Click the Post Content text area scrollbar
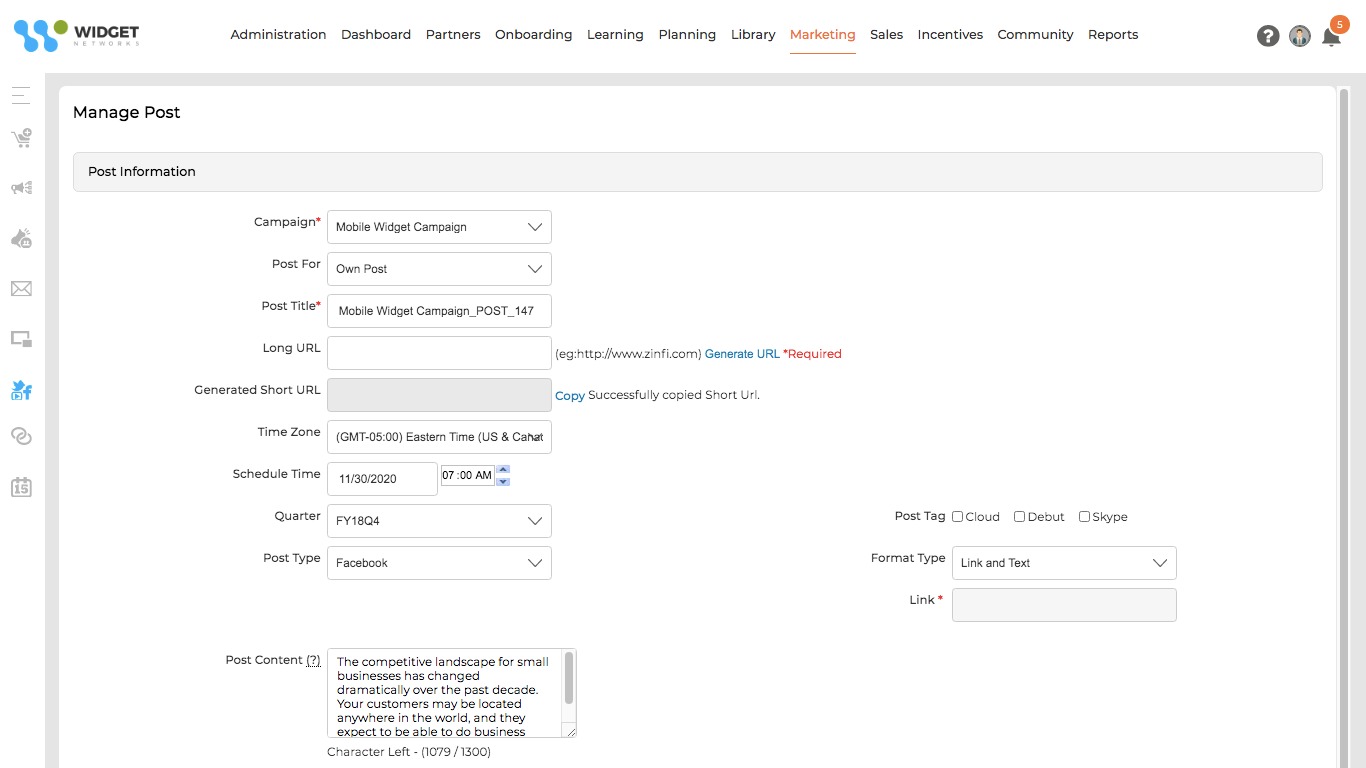1366x768 pixels. (569, 679)
